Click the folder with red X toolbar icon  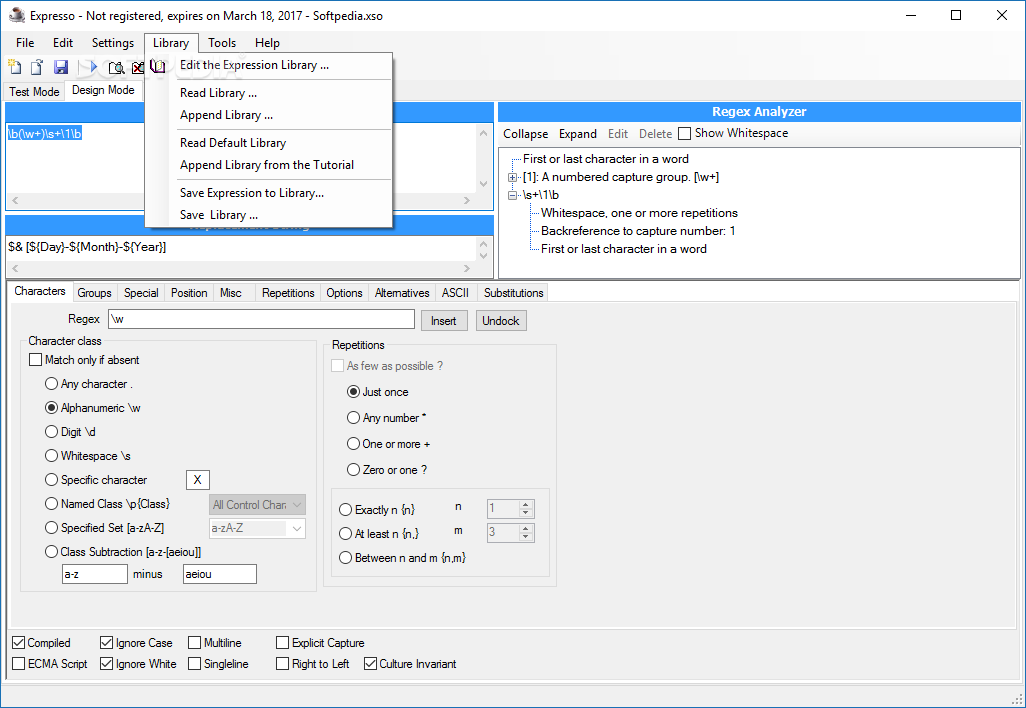[x=137, y=67]
